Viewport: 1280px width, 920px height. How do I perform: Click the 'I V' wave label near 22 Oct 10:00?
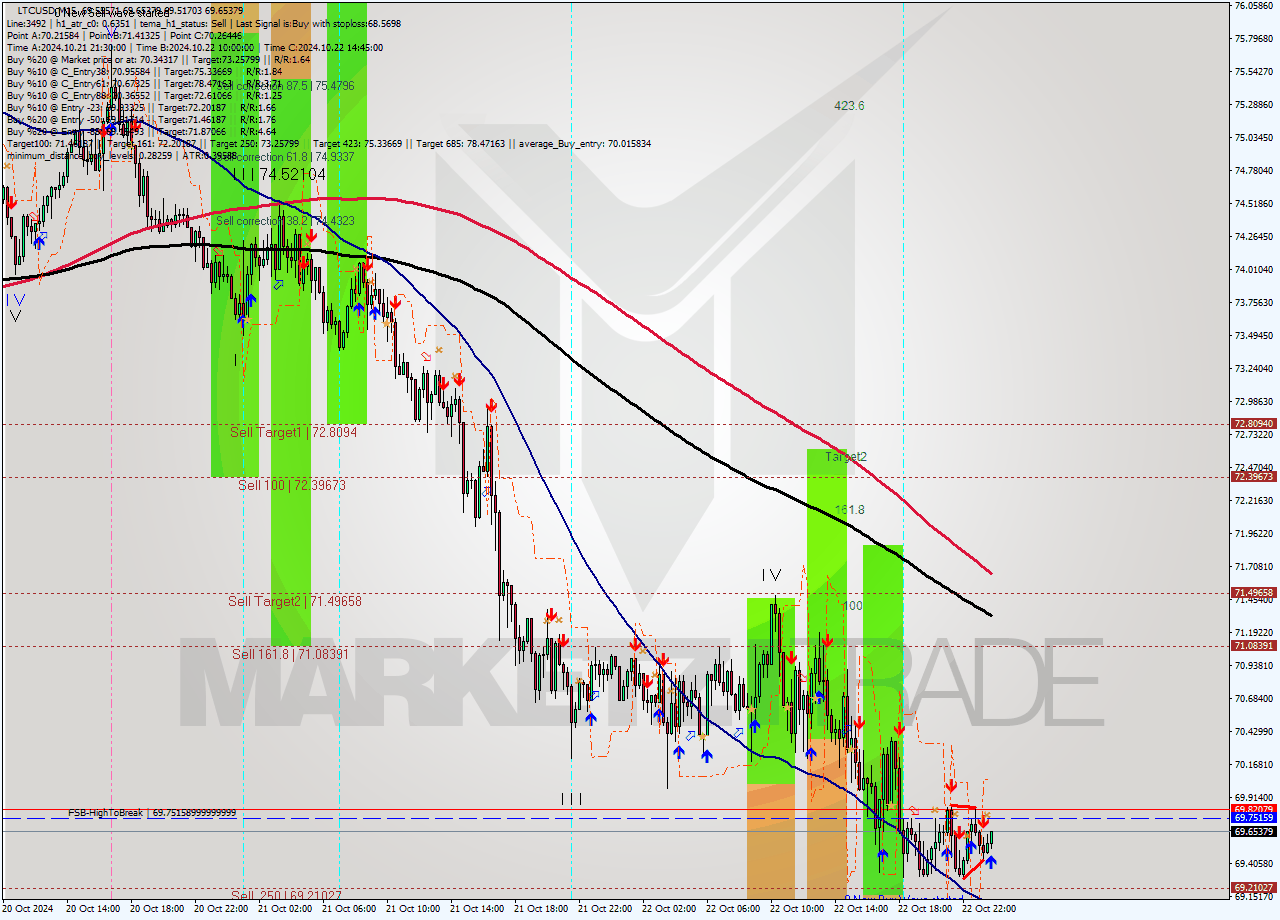770,575
